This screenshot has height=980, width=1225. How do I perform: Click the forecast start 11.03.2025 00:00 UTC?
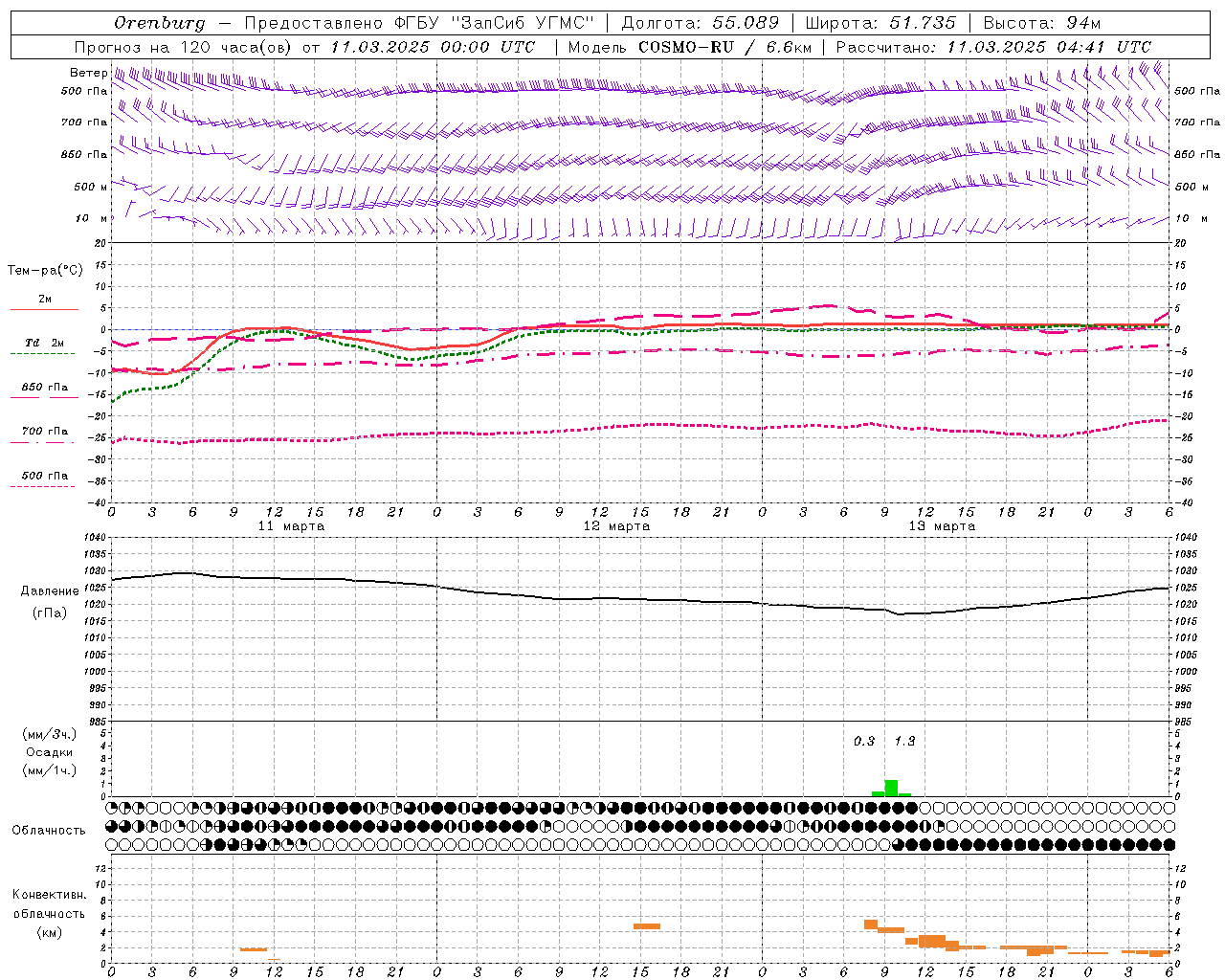(x=433, y=47)
